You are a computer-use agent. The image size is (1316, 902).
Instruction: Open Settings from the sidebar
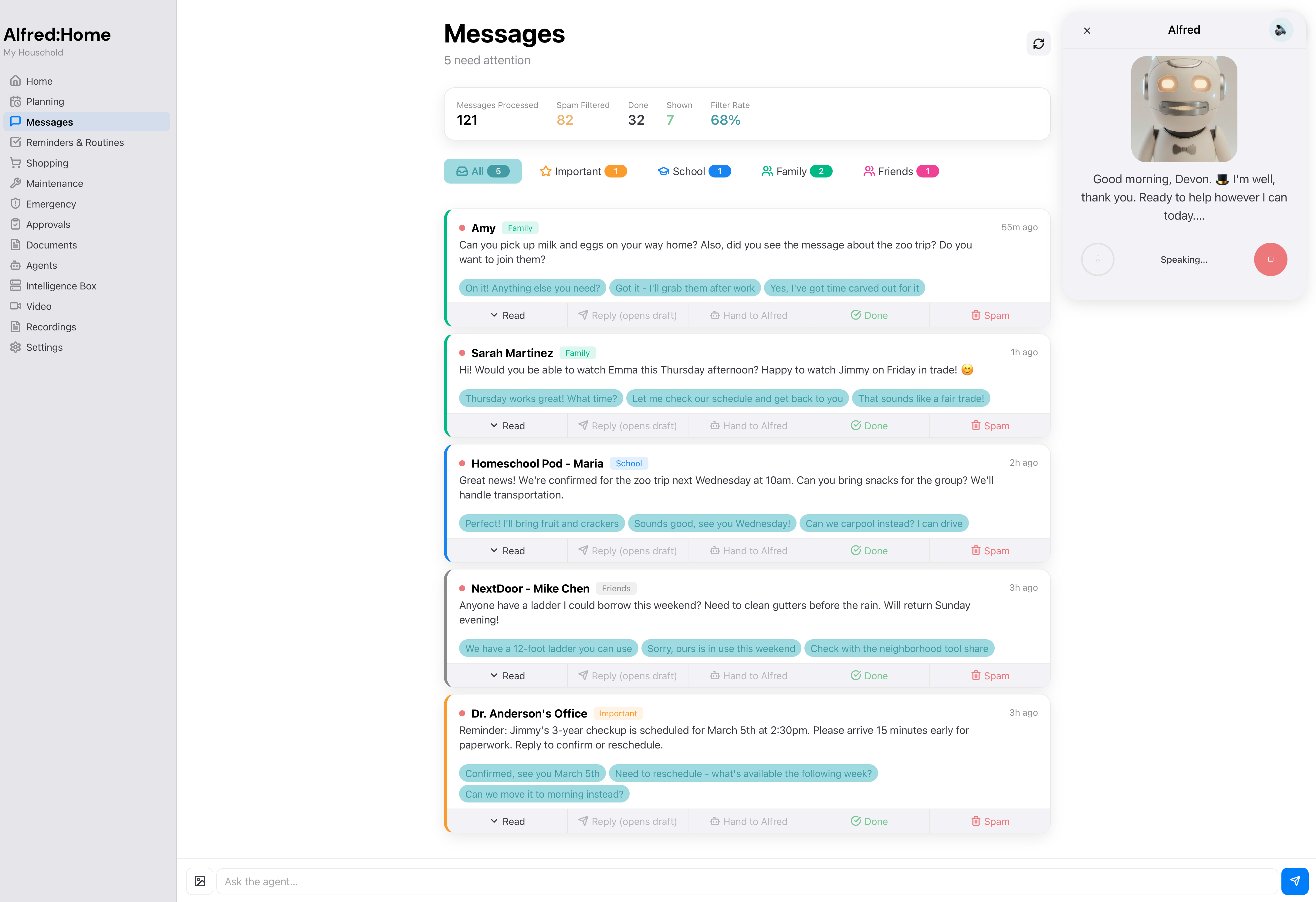pos(44,347)
